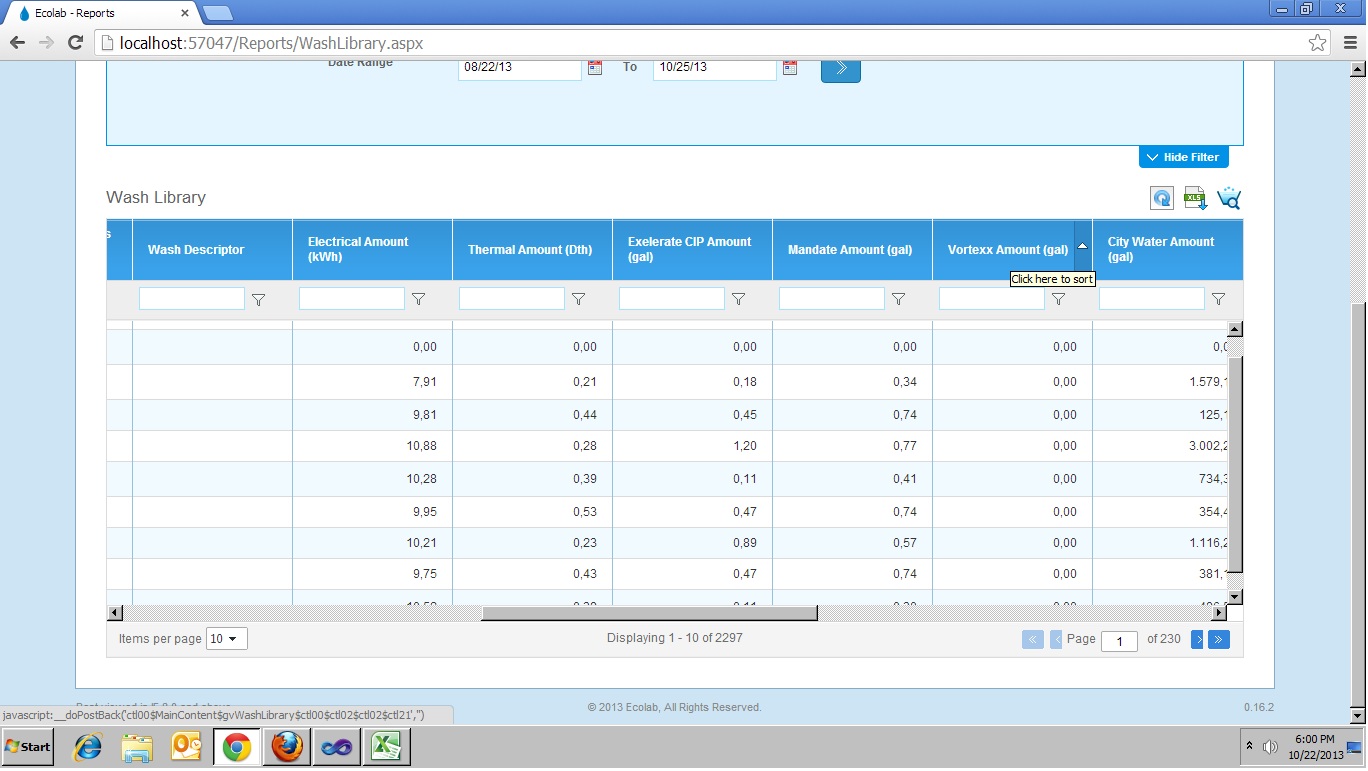The height and width of the screenshot is (771, 1368).
Task: Open Firefox from the Windows taskbar
Action: tap(286, 747)
